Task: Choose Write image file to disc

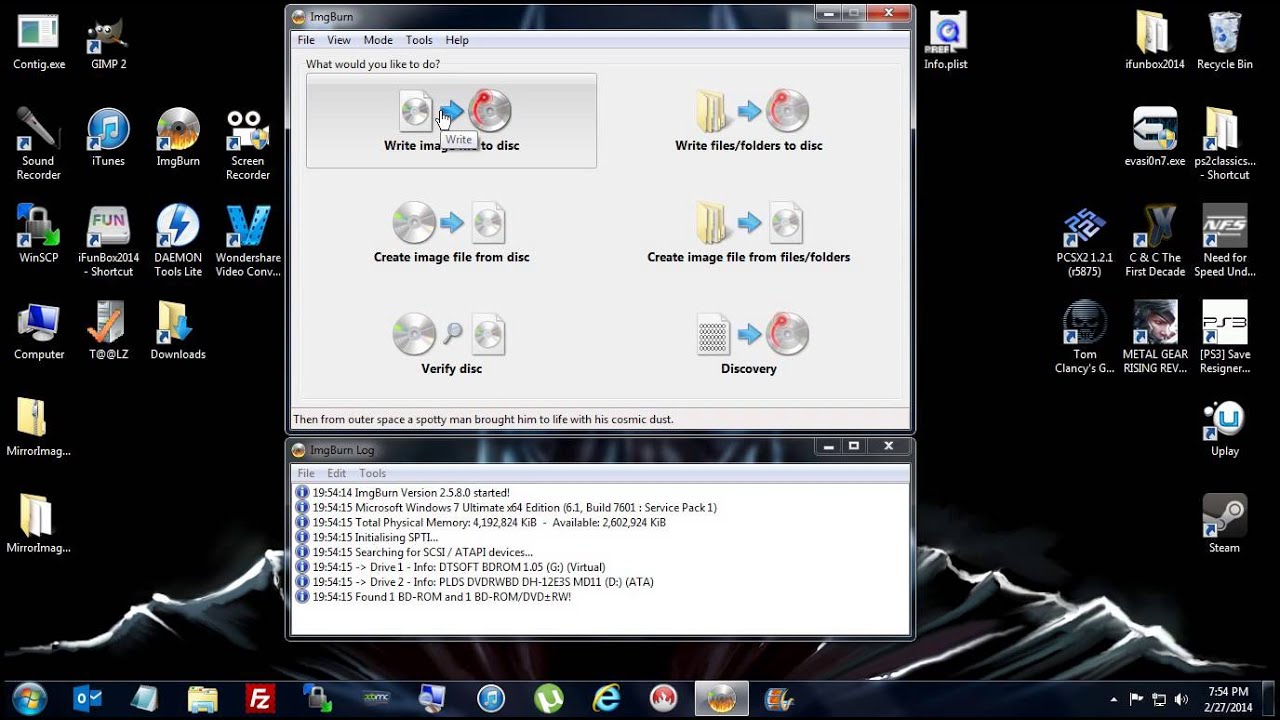Action: coord(451,121)
